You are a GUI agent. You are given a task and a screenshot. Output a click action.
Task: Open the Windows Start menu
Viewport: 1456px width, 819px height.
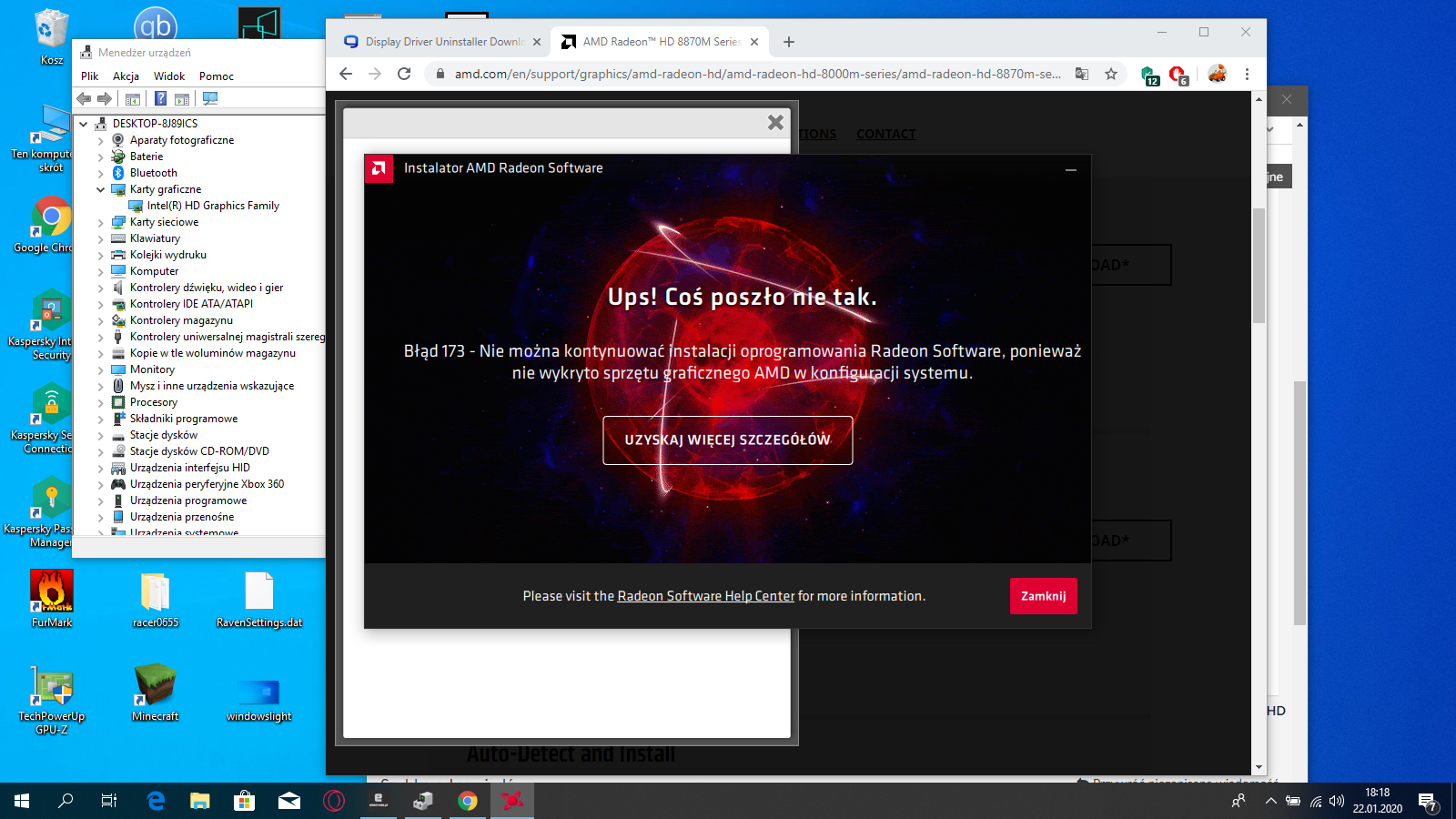pyautogui.click(x=22, y=801)
